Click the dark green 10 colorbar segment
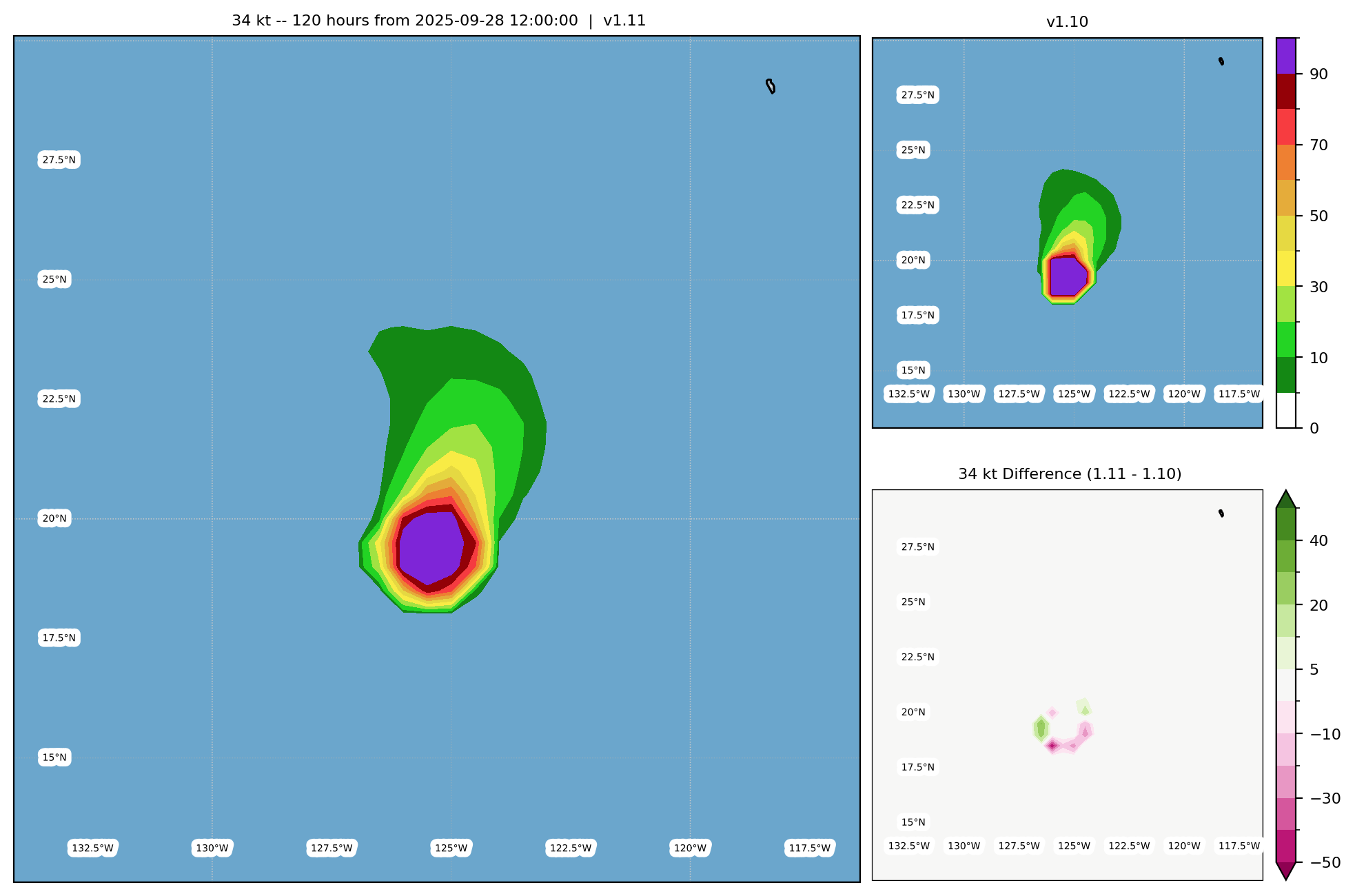1355x896 pixels. (x=1286, y=375)
